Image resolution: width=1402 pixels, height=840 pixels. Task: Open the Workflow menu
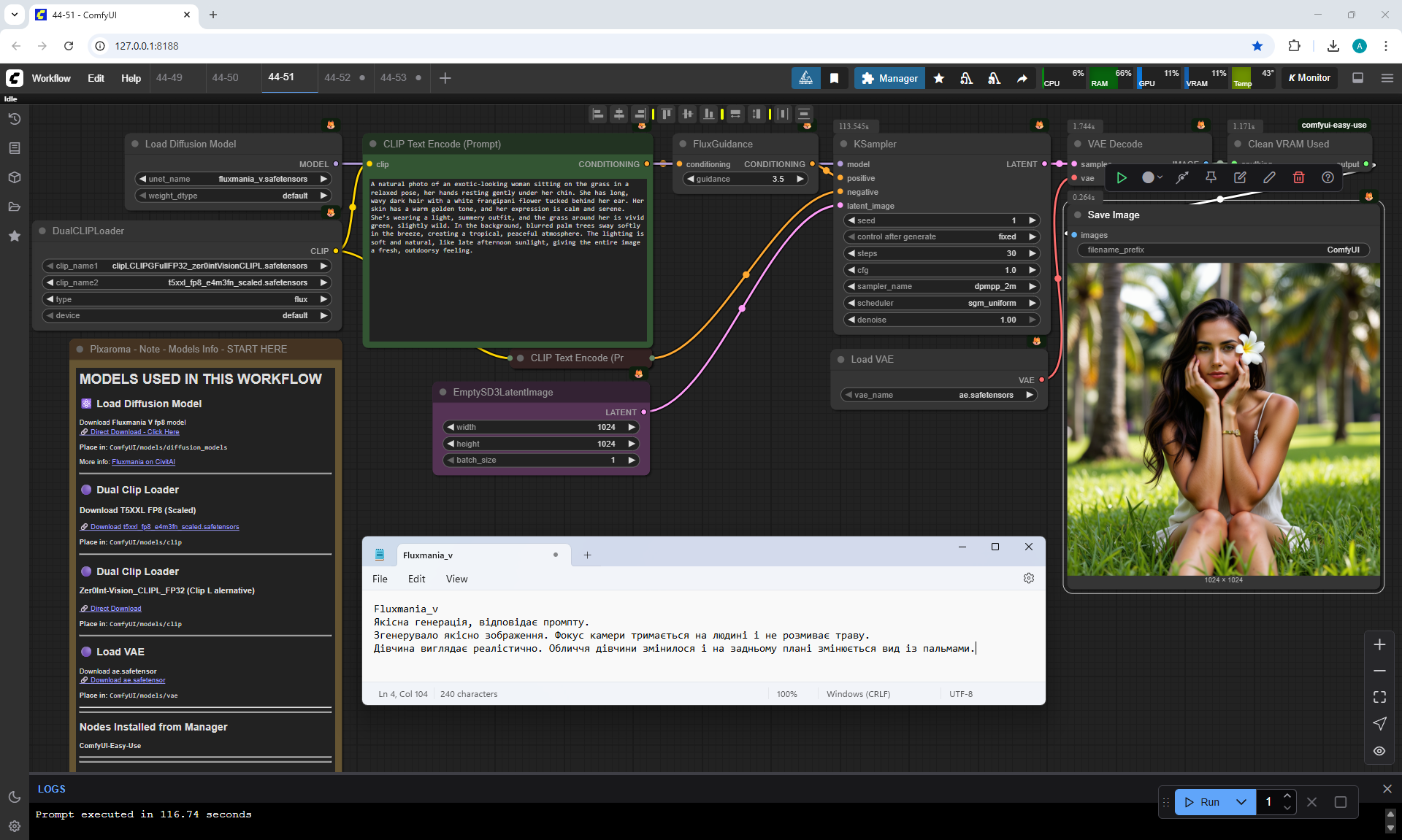[51, 78]
